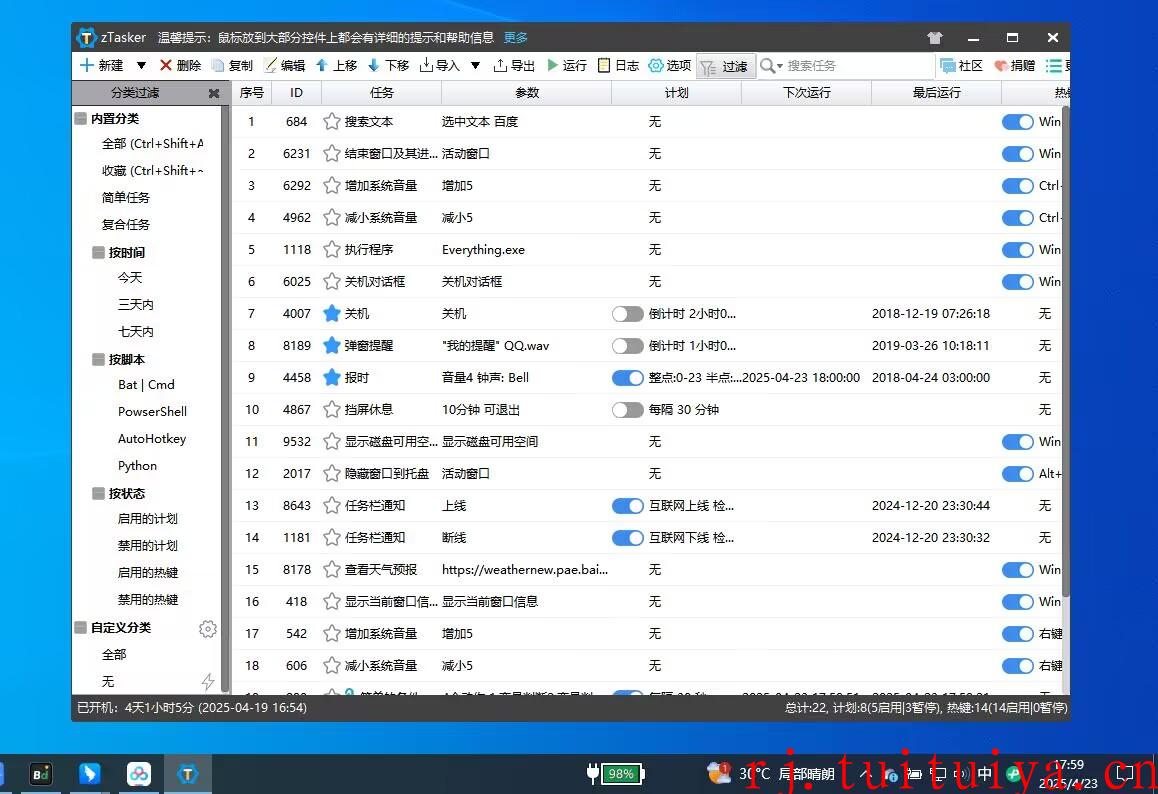The image size is (1158, 794).
Task: Click the 运行 (Run) play button
Action: pyautogui.click(x=567, y=66)
